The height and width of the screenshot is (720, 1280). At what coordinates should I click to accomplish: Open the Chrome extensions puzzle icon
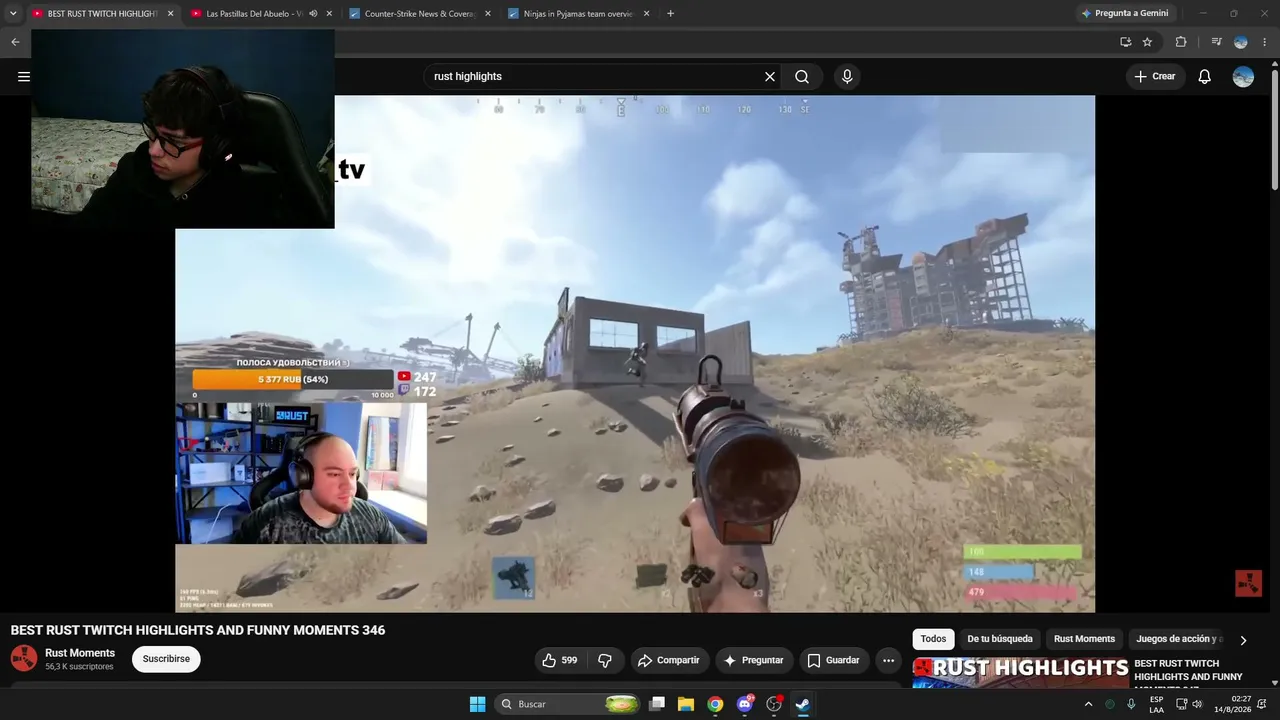[1181, 42]
